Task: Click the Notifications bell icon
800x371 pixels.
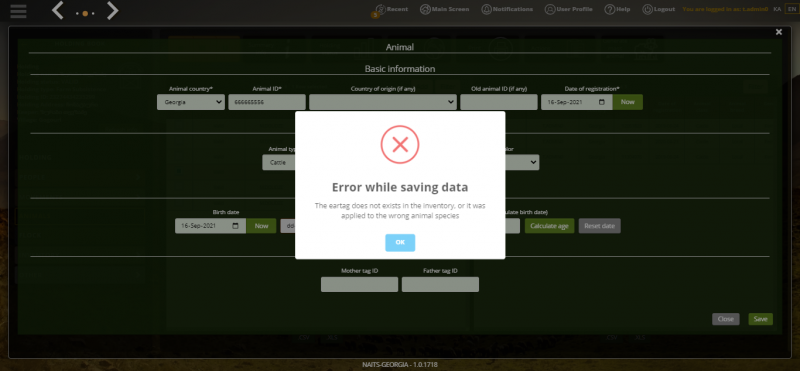Action: click(487, 9)
